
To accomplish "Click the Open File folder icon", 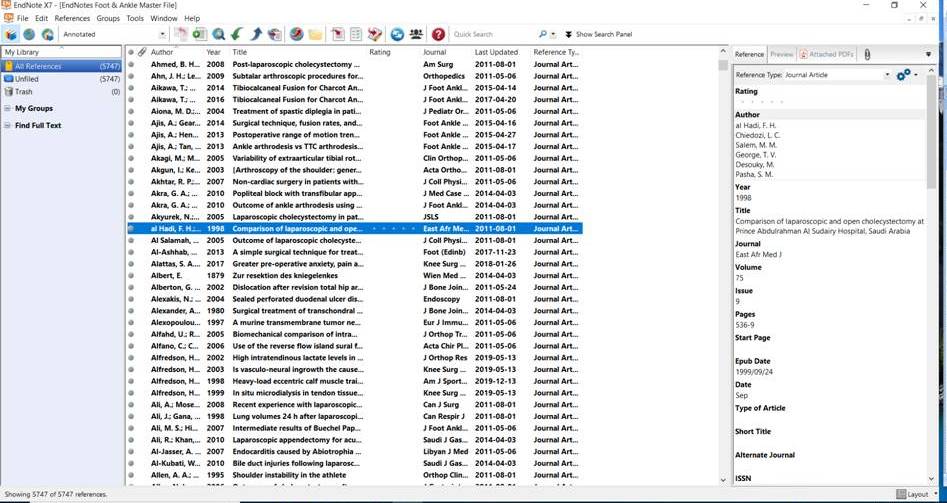I will [x=315, y=34].
